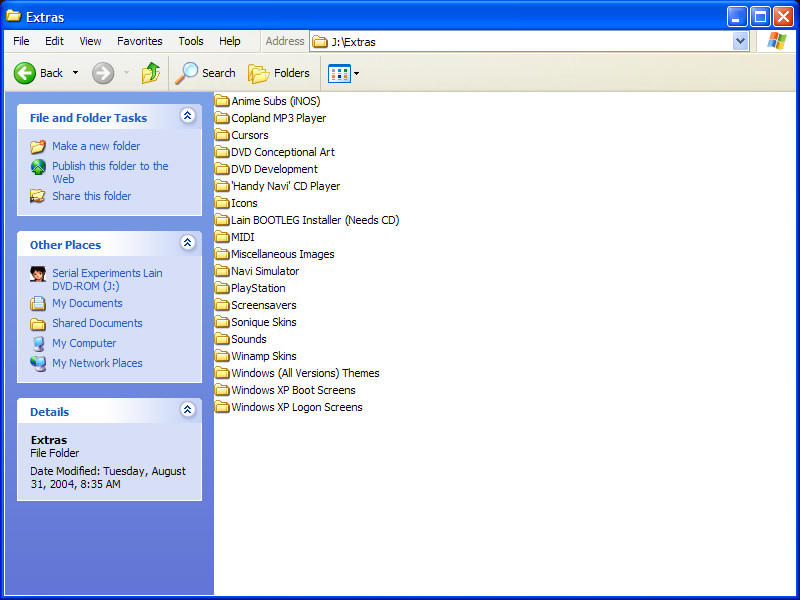Select the Navi Simulator folder icon
Image resolution: width=800 pixels, height=600 pixels.
click(222, 271)
